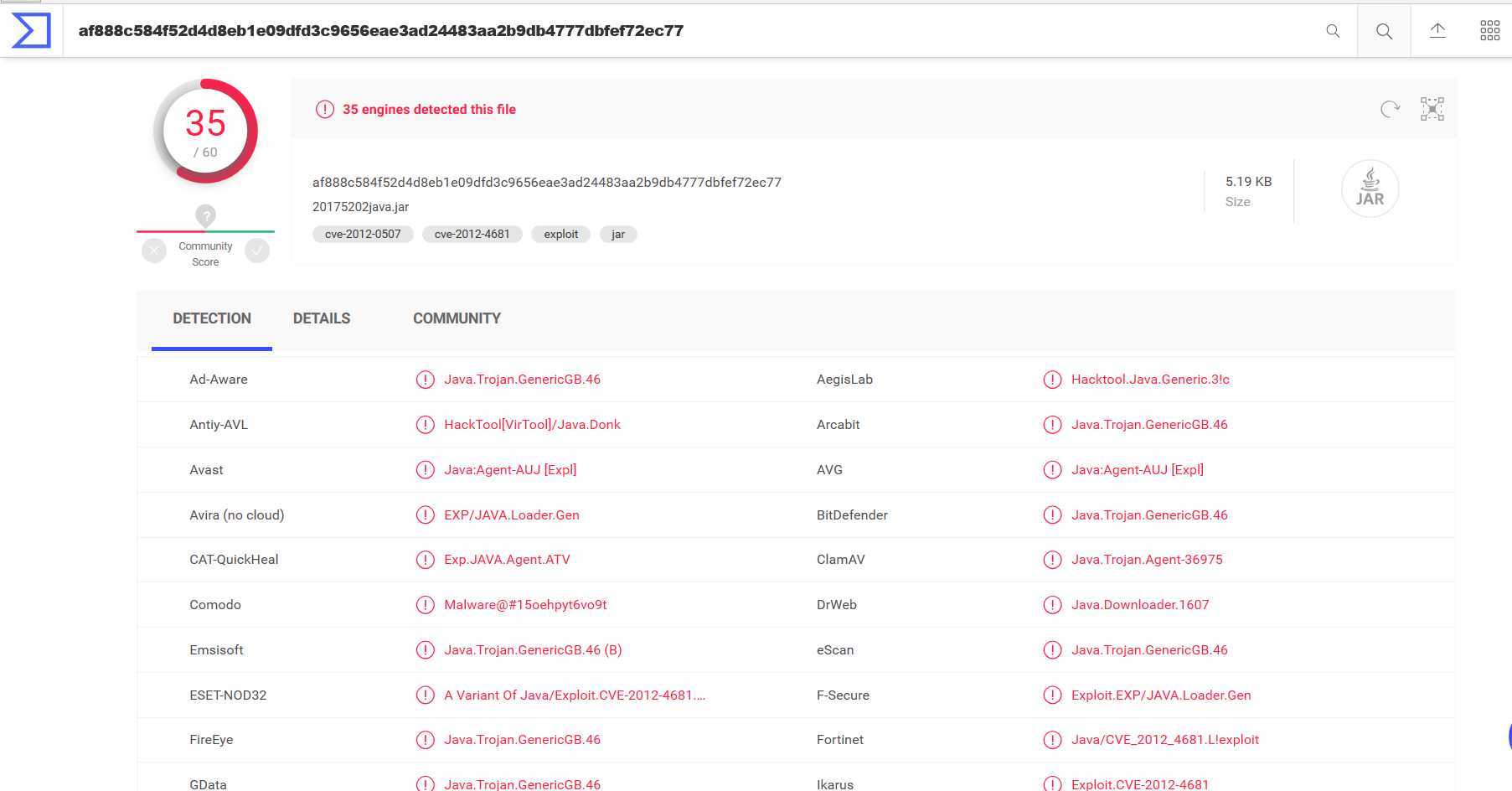Screen dimensions: 1512x791
Task: Vote harmless with the community check icon
Action: (x=257, y=250)
